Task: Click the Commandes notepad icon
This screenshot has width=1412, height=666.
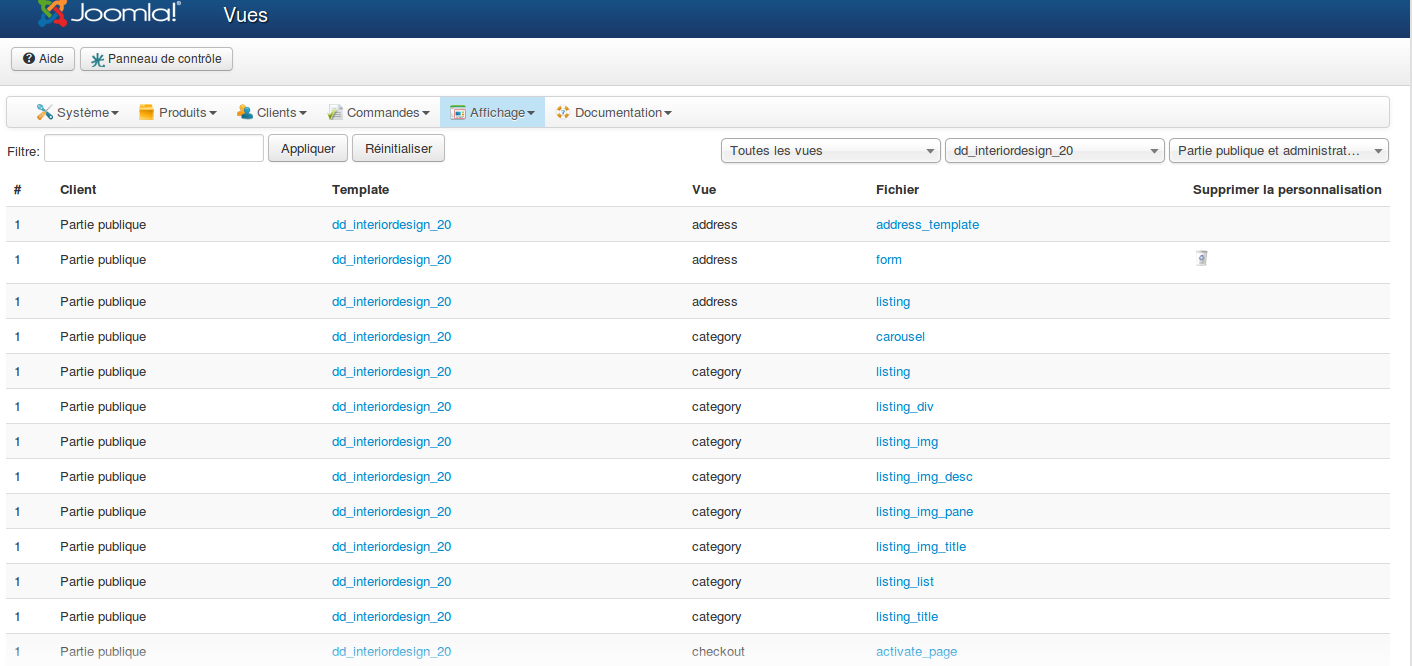Action: [x=335, y=112]
